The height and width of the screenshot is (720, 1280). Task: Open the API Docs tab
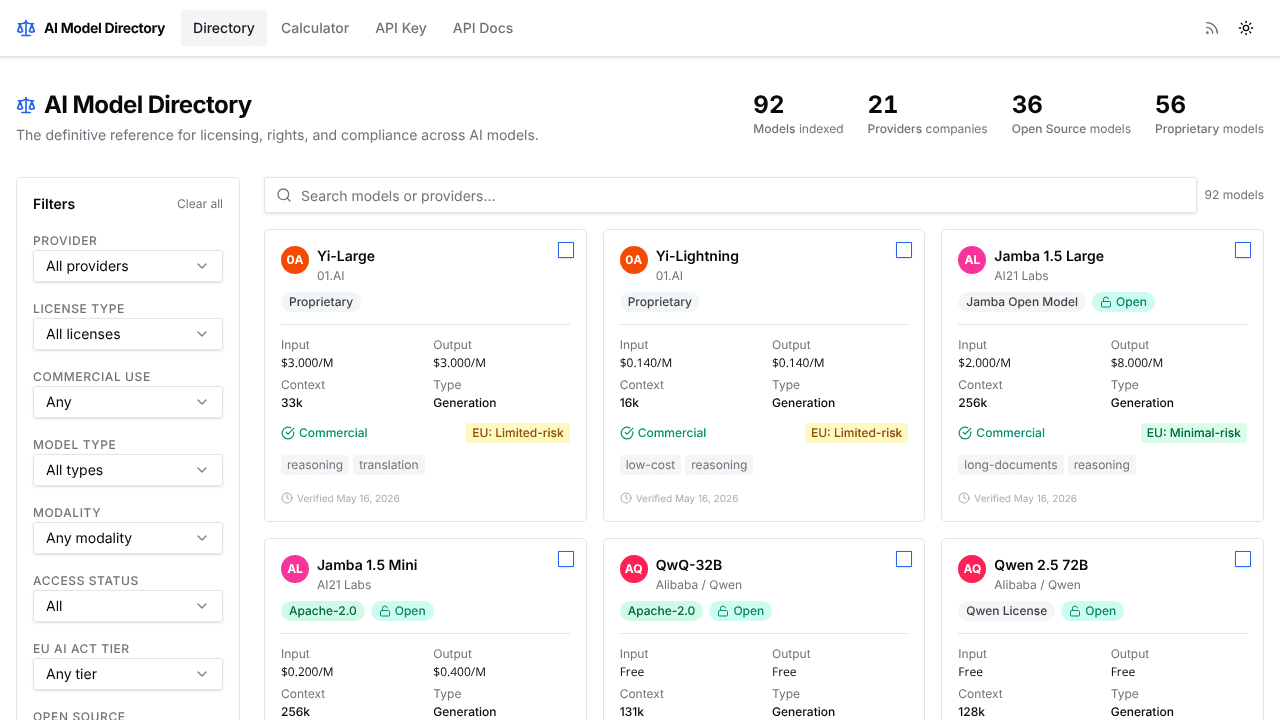(x=483, y=28)
